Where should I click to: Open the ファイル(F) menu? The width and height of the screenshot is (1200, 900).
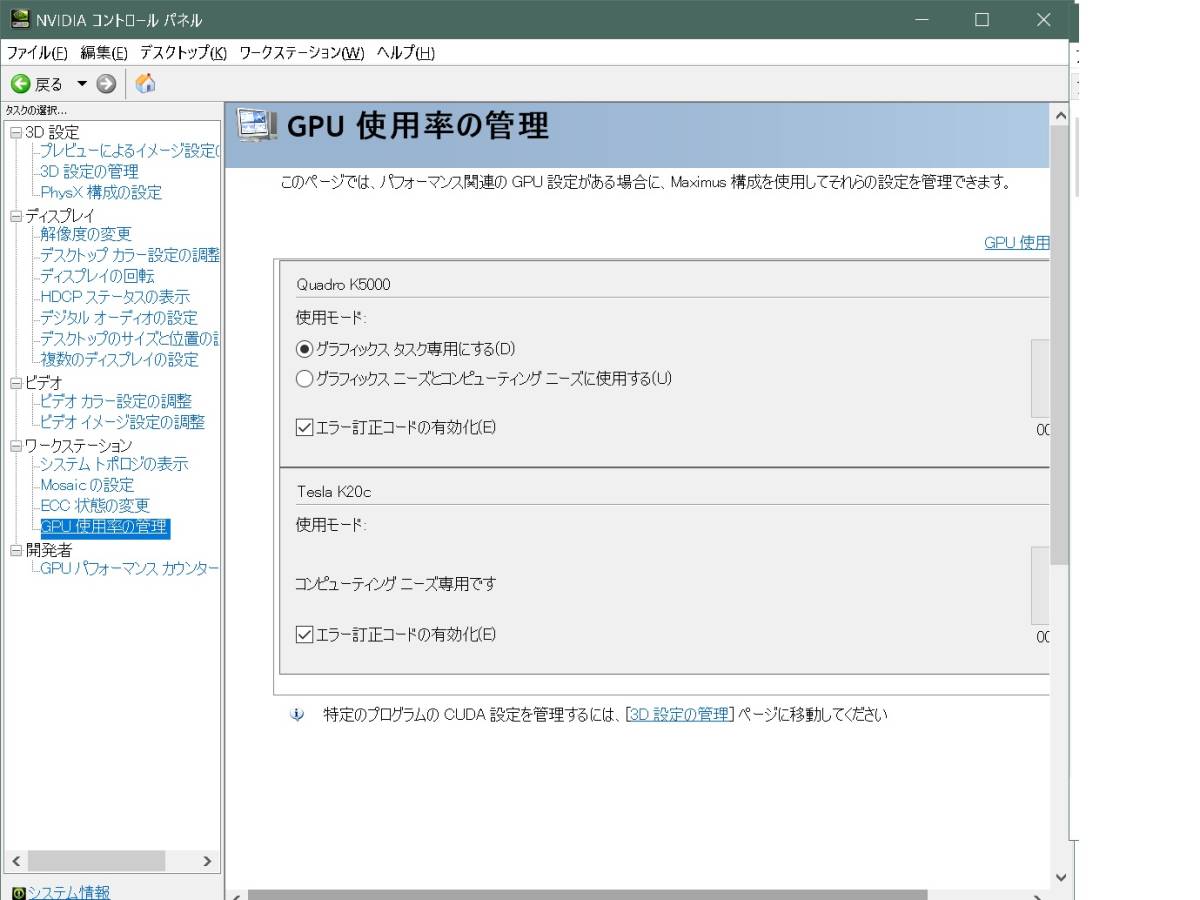(37, 53)
